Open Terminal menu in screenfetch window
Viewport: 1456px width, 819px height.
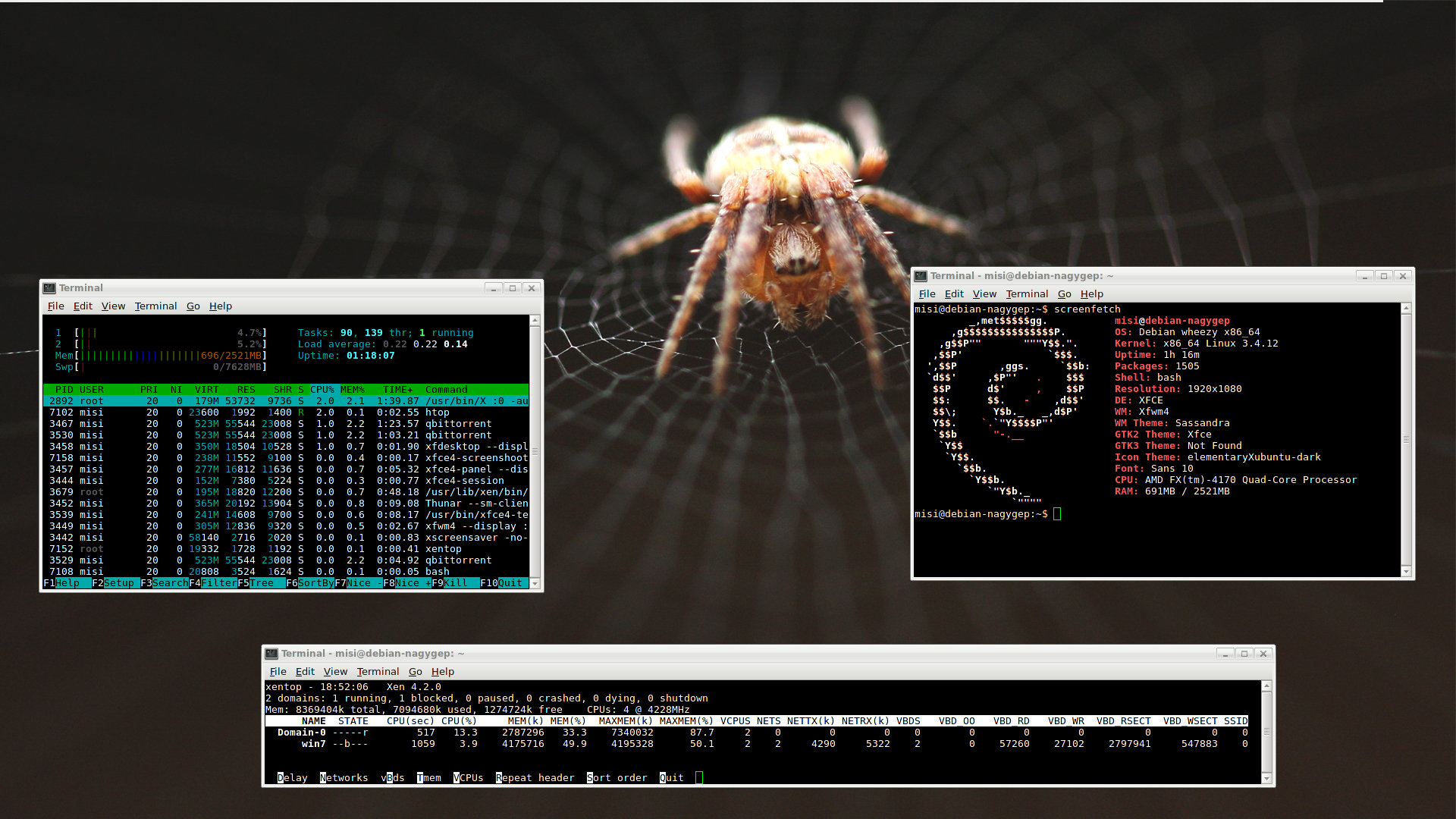1027,294
